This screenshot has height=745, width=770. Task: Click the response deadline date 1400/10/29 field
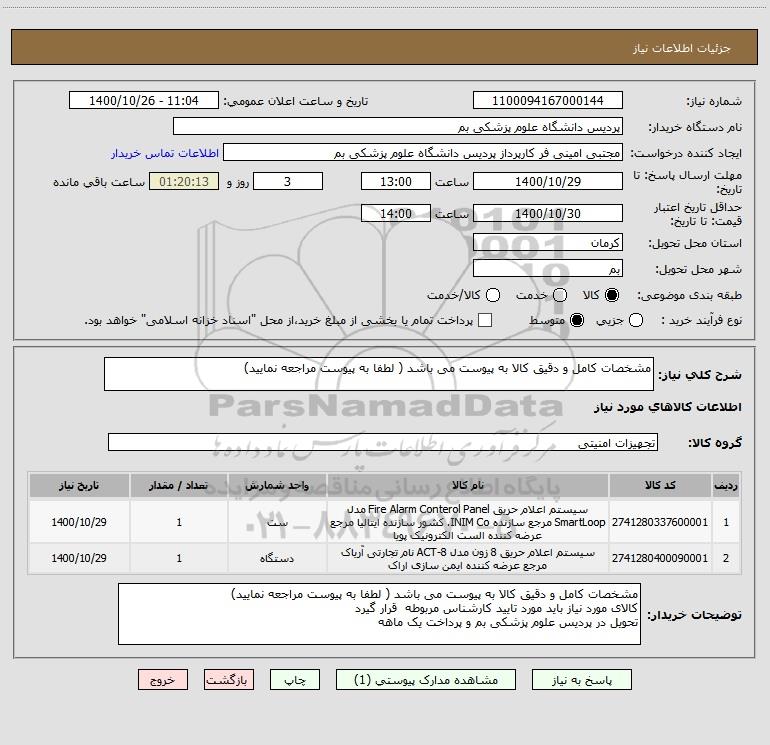coord(548,181)
